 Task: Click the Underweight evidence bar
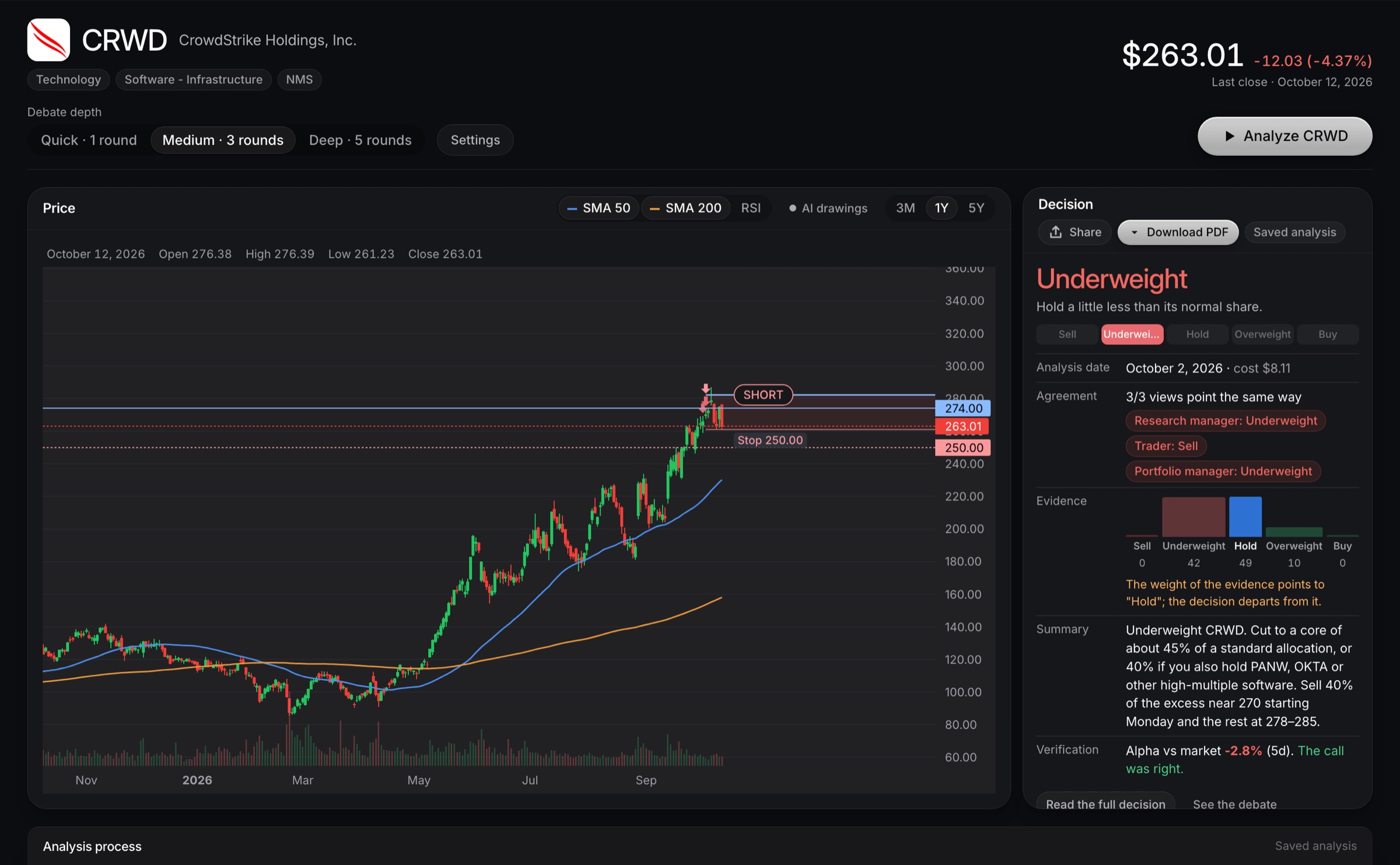point(1193,517)
